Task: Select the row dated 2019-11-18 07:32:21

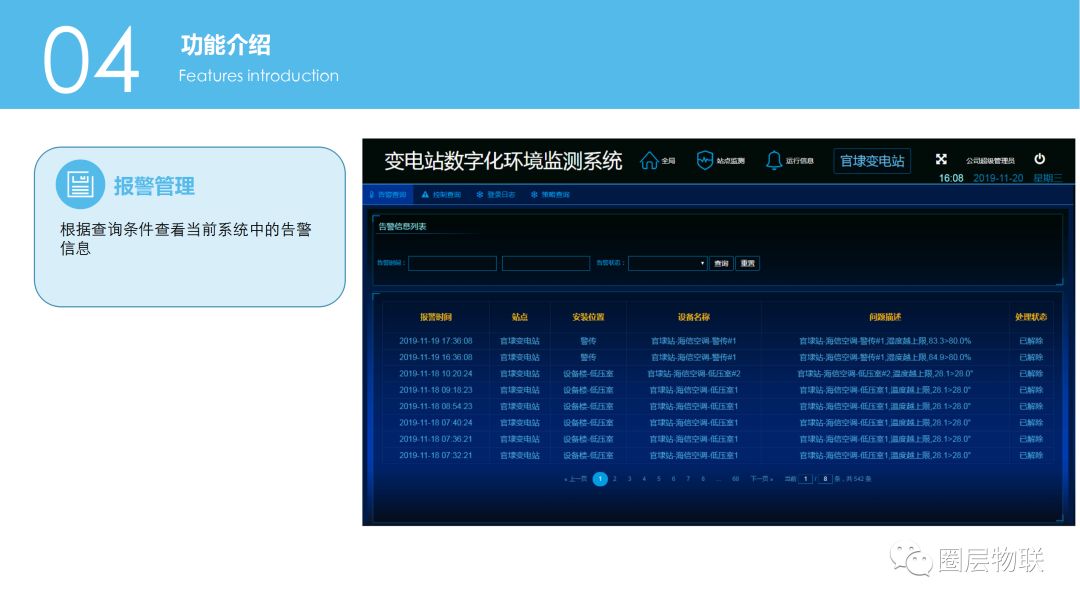Action: pos(718,455)
